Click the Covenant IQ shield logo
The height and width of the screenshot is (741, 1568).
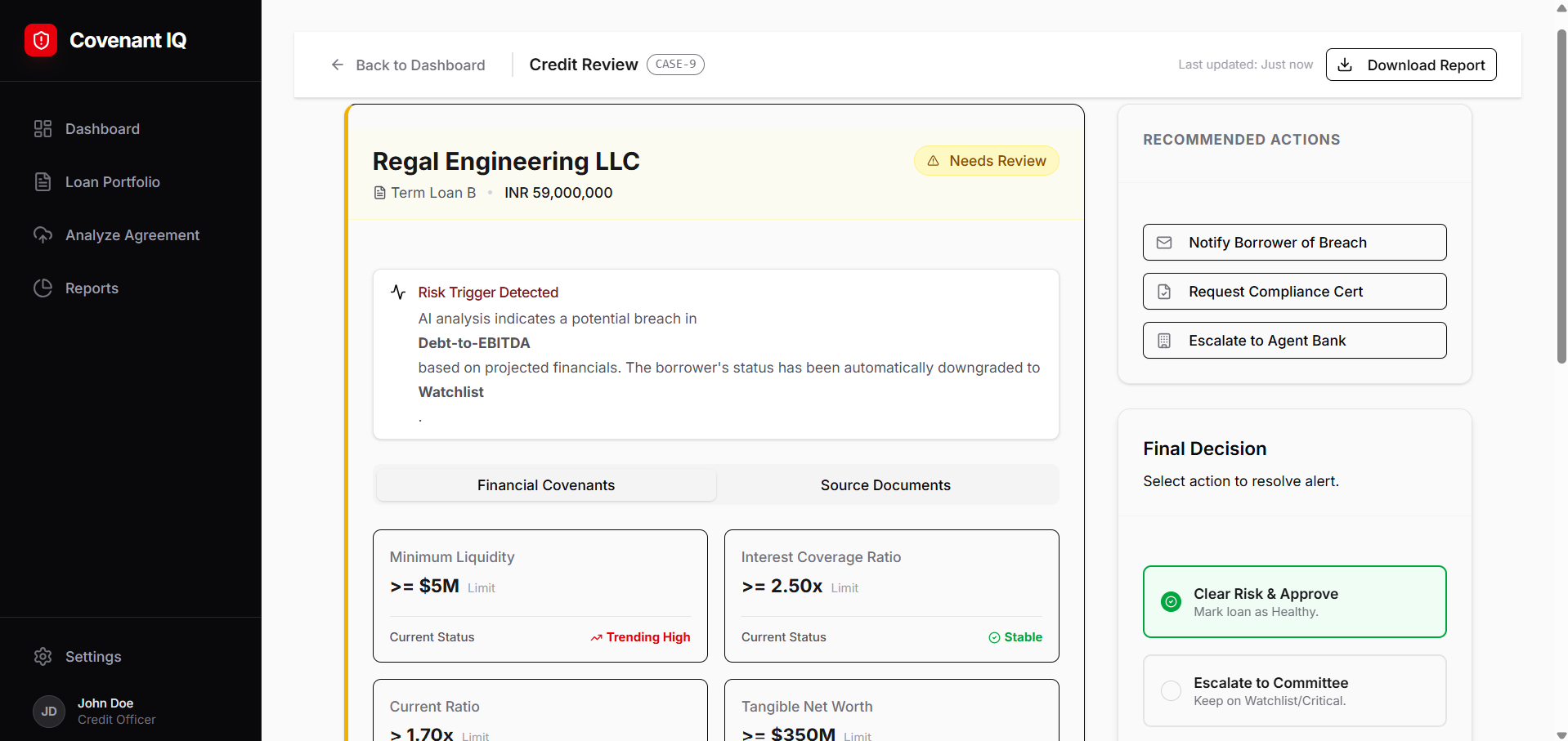(41, 40)
